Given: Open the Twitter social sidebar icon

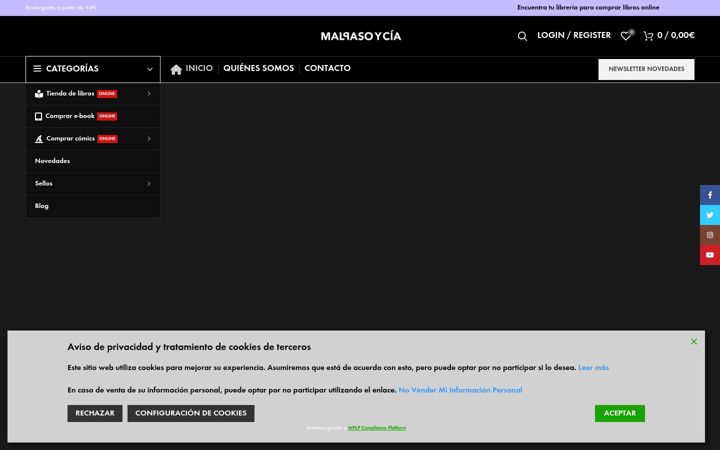Looking at the screenshot, I should [x=710, y=215].
